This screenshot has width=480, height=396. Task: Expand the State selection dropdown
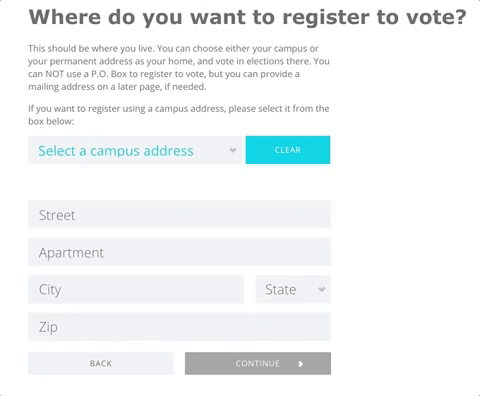293,289
